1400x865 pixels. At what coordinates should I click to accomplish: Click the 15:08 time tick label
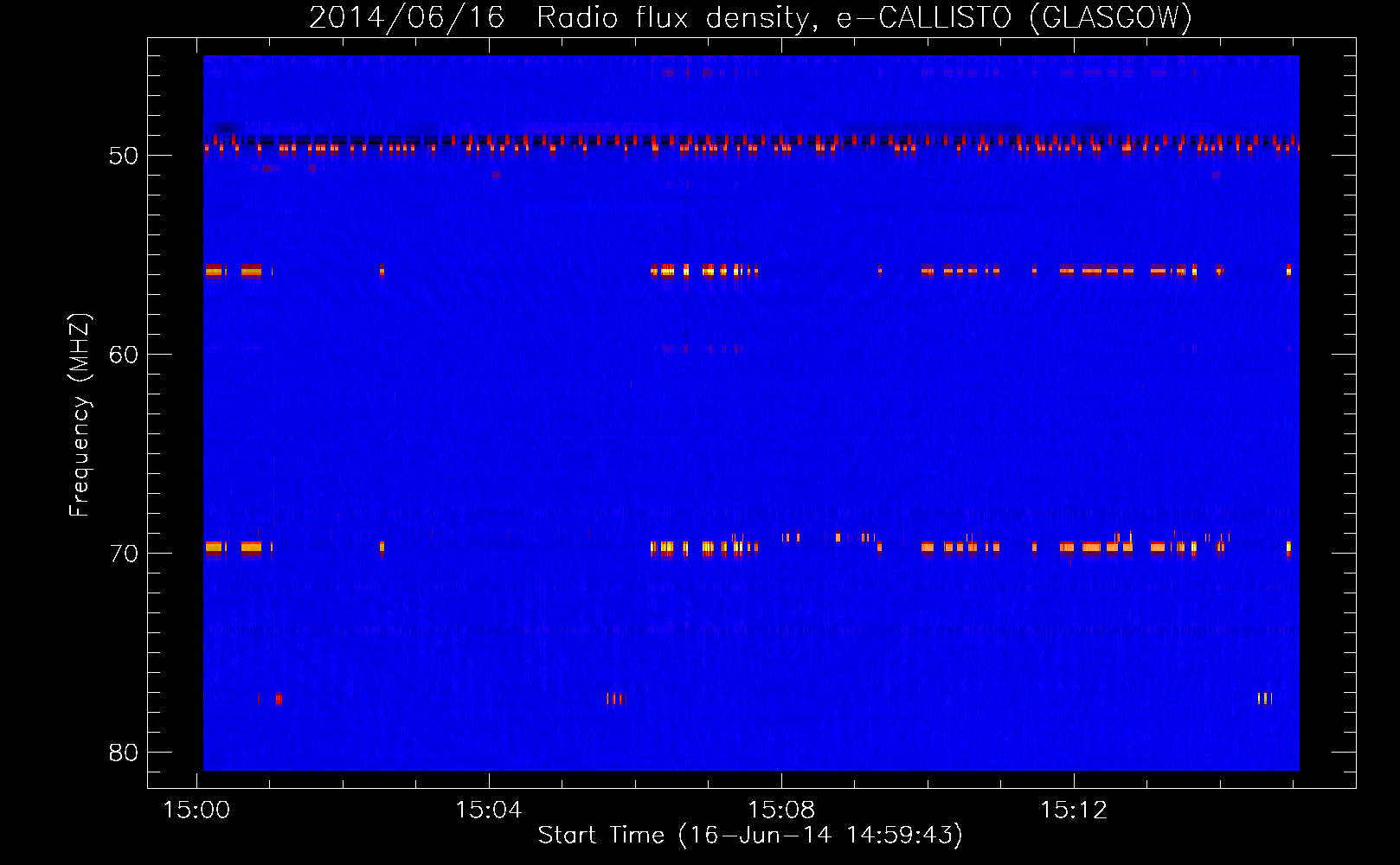781,811
